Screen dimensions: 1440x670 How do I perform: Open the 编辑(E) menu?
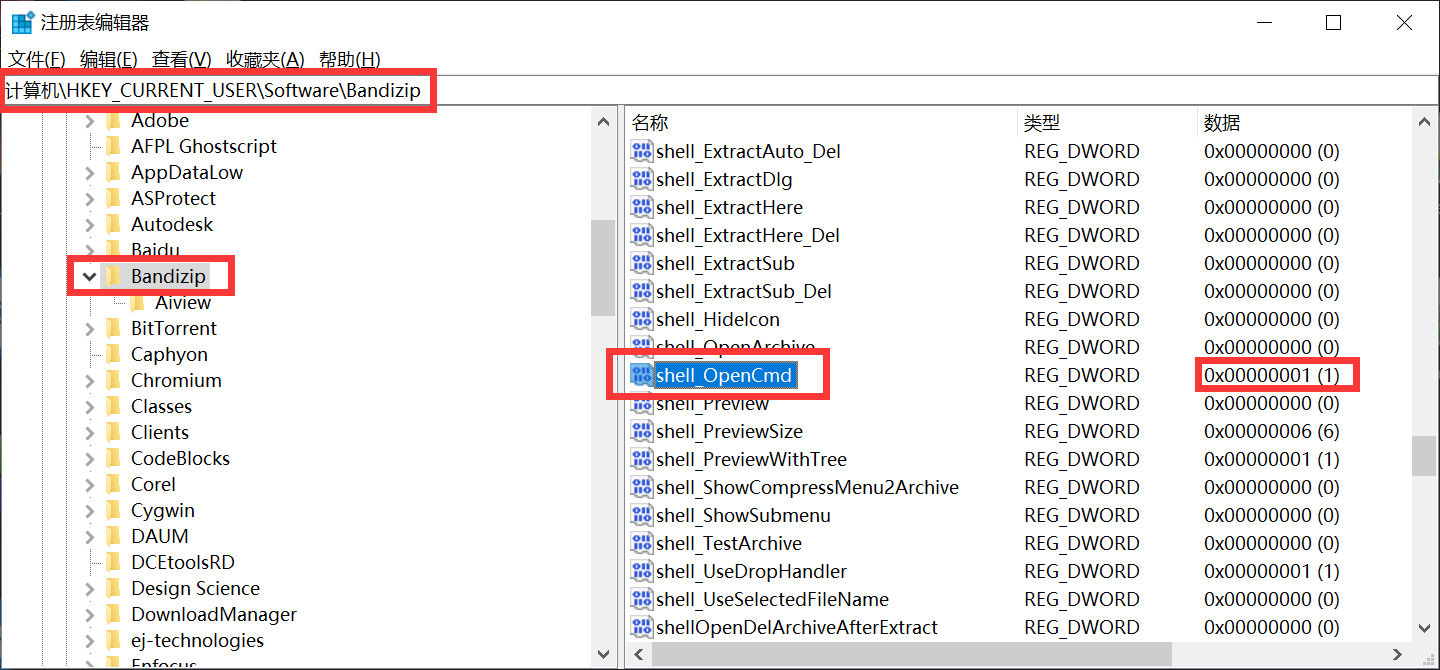pos(109,60)
